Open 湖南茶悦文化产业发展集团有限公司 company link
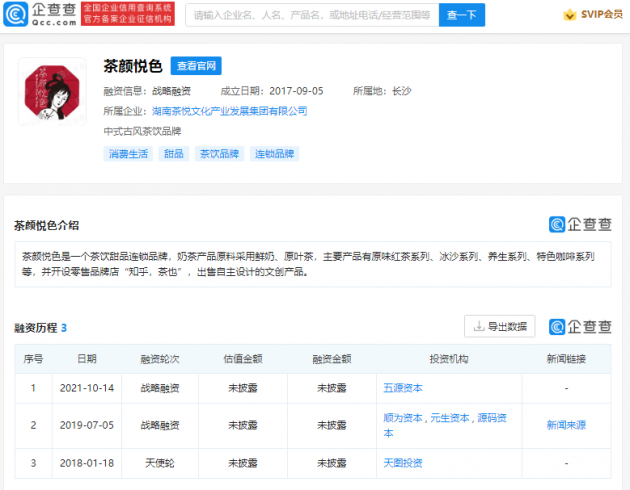630x490 pixels. (x=229, y=111)
